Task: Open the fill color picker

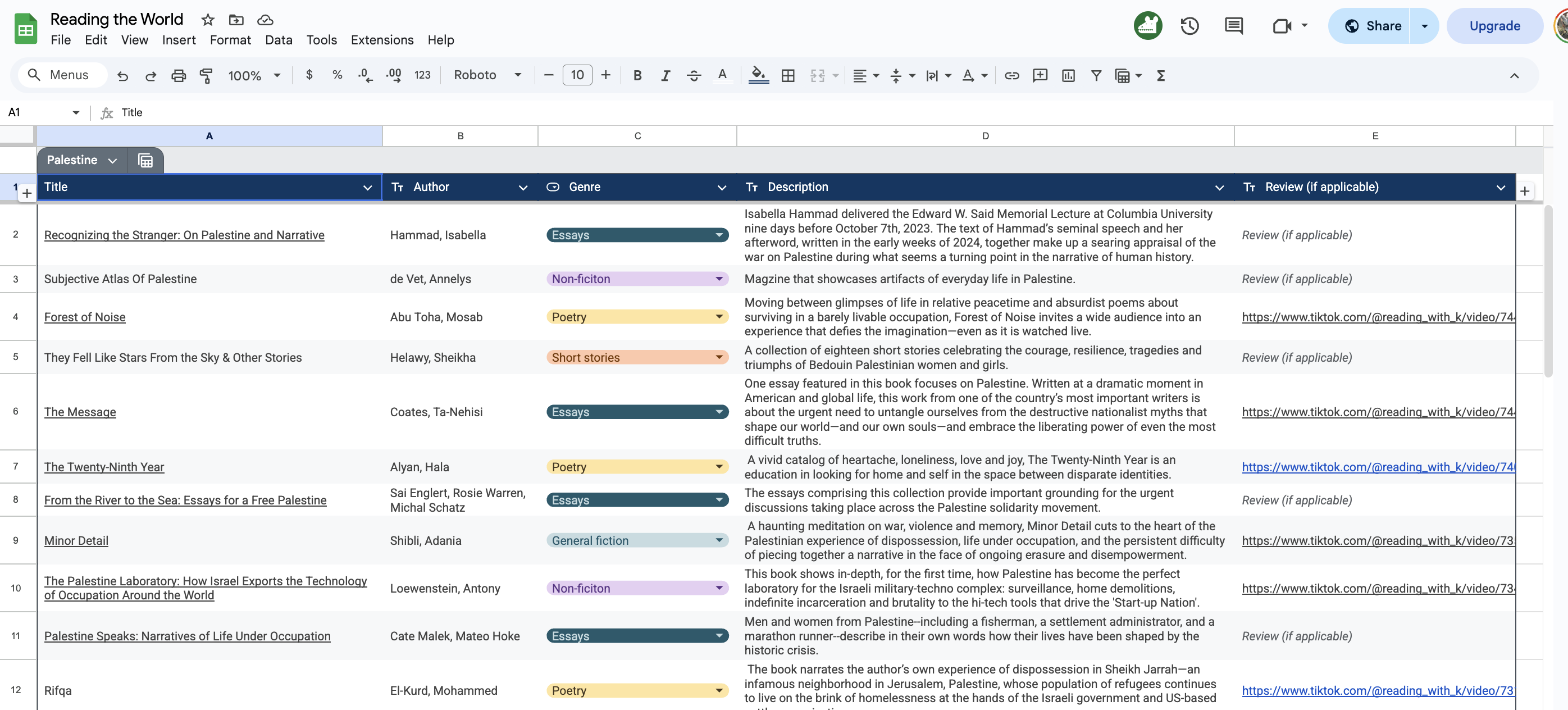Action: pos(758,75)
